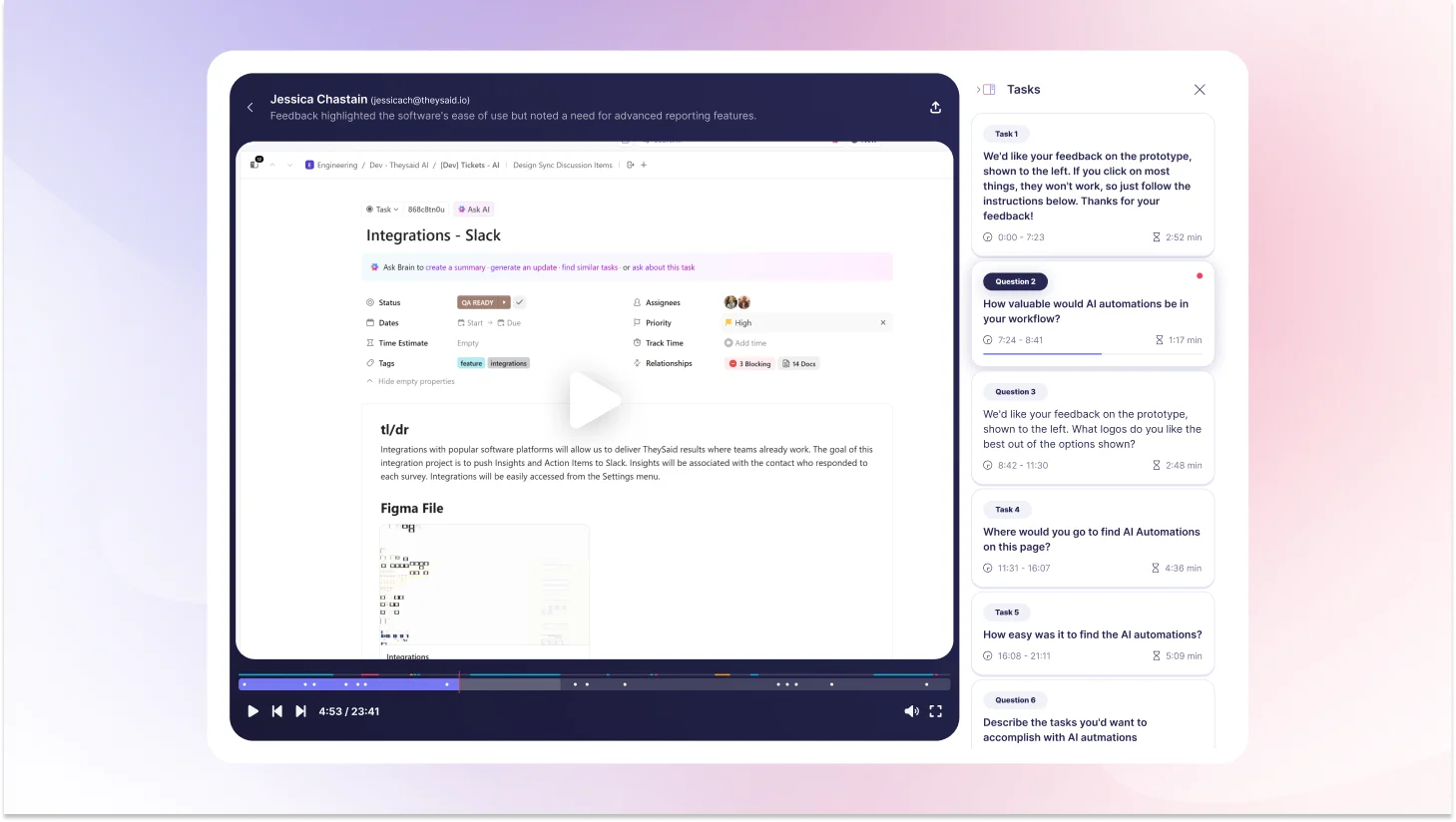Click the Task 4 pill label
The image size is (1456, 822).
tap(1007, 510)
